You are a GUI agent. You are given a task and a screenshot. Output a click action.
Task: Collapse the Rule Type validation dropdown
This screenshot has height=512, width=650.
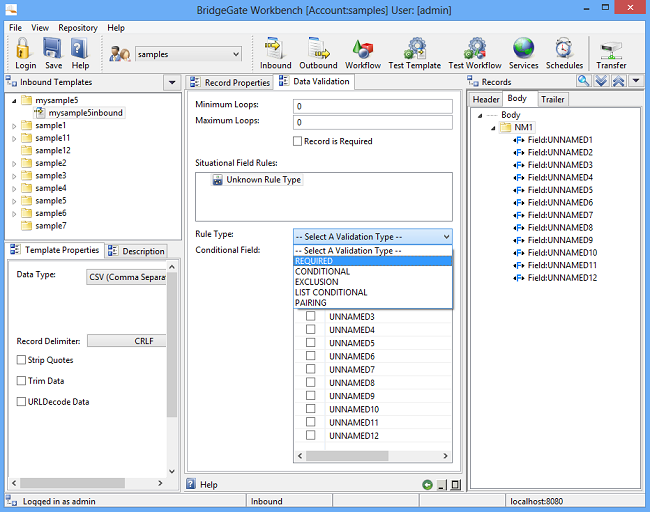[446, 237]
